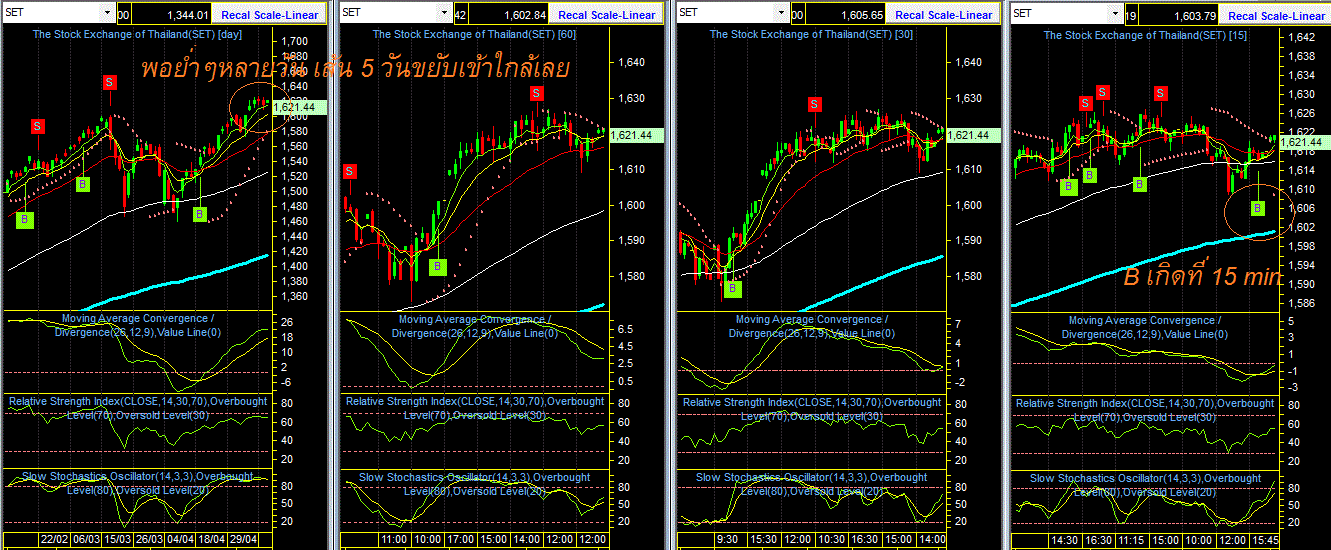Click the 1,603.79 value field in the 15-minute chart
This screenshot has width=1331, height=550.
tap(1179, 14)
